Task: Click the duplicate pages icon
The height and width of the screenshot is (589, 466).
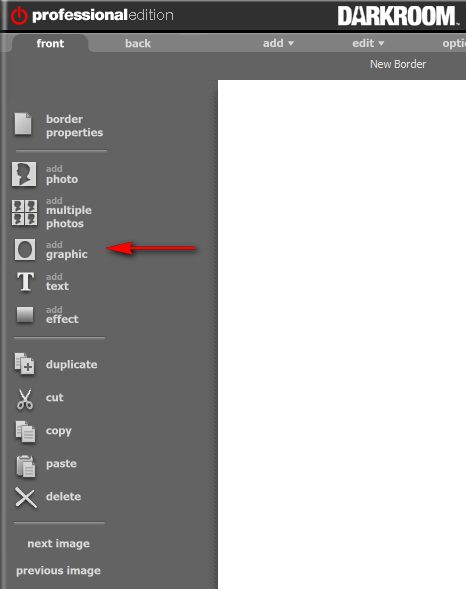Action: (x=25, y=364)
